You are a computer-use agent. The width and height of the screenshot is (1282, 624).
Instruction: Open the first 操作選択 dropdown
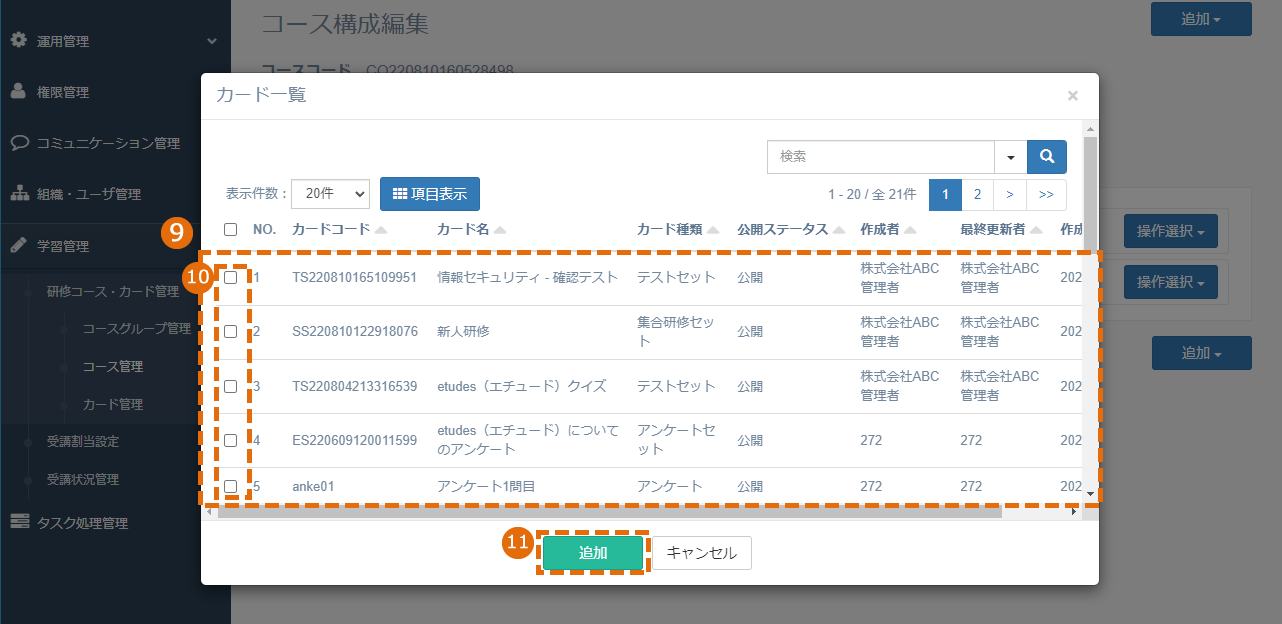tap(1170, 231)
